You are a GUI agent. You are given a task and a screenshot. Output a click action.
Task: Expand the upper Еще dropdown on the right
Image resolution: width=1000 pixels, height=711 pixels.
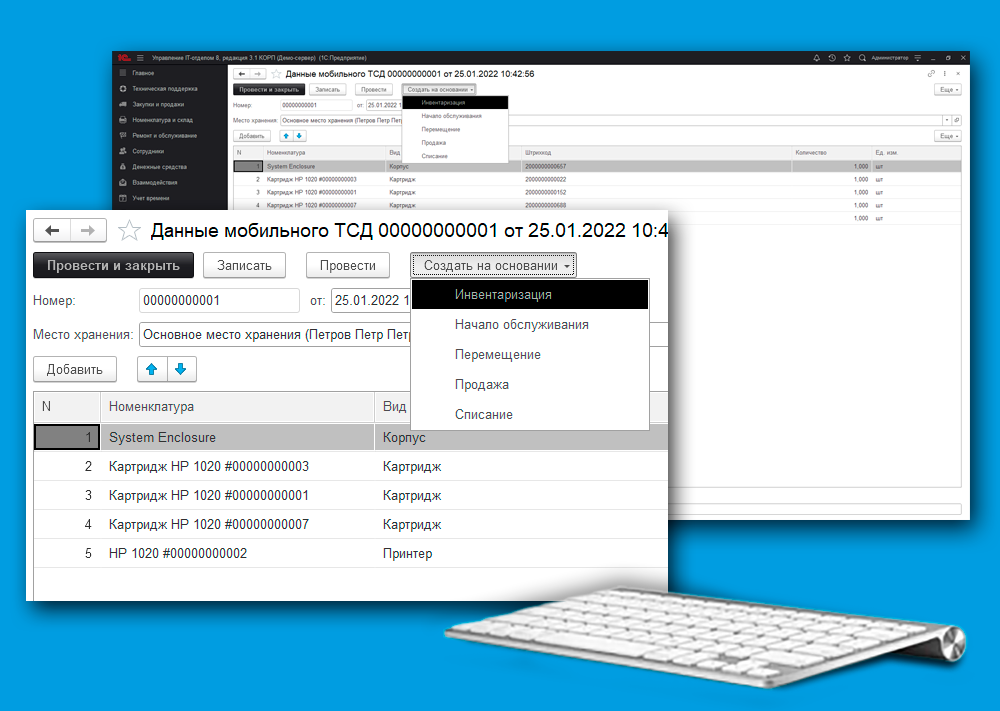[947, 89]
